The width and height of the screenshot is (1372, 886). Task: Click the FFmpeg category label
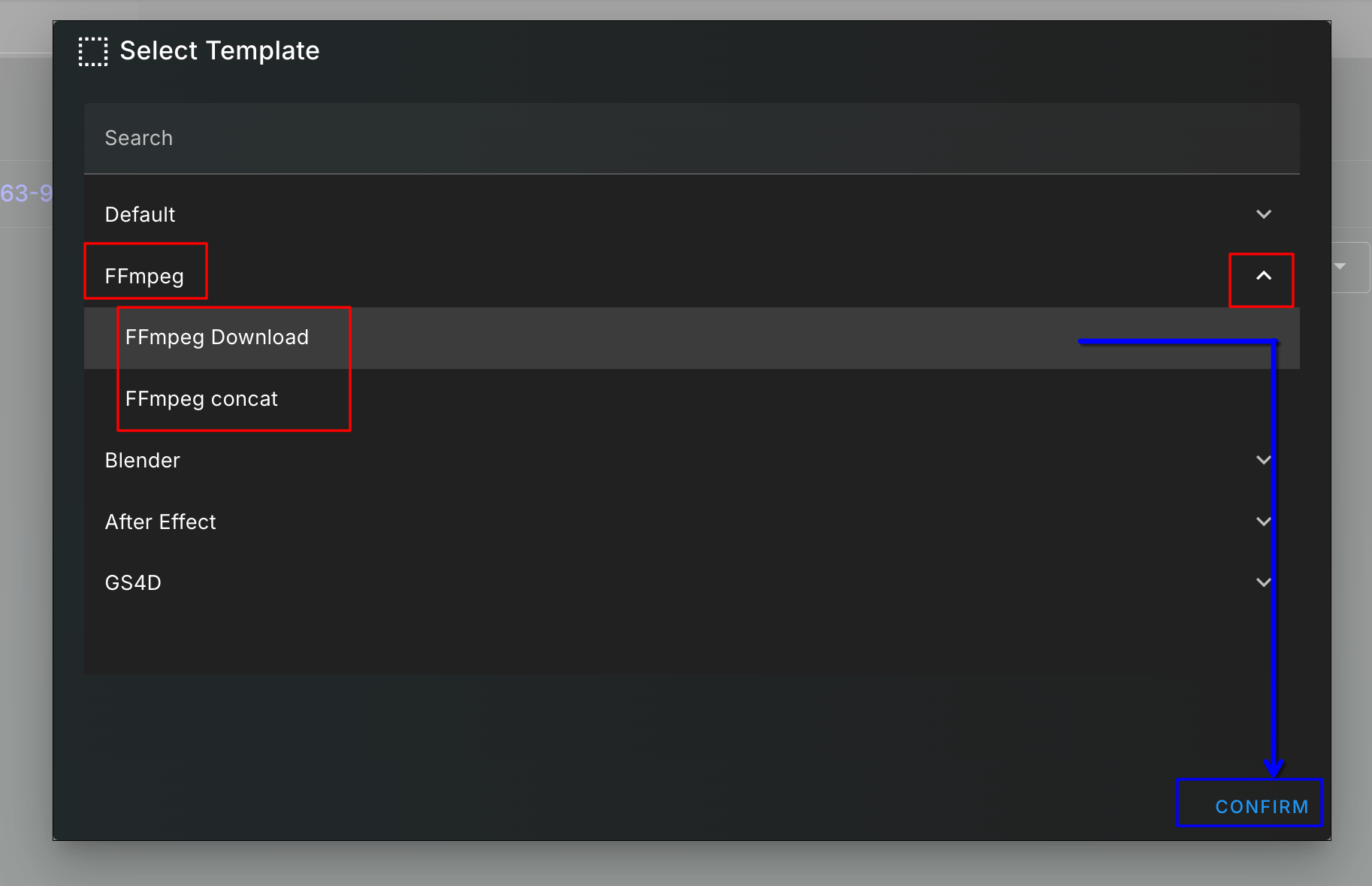(x=144, y=277)
